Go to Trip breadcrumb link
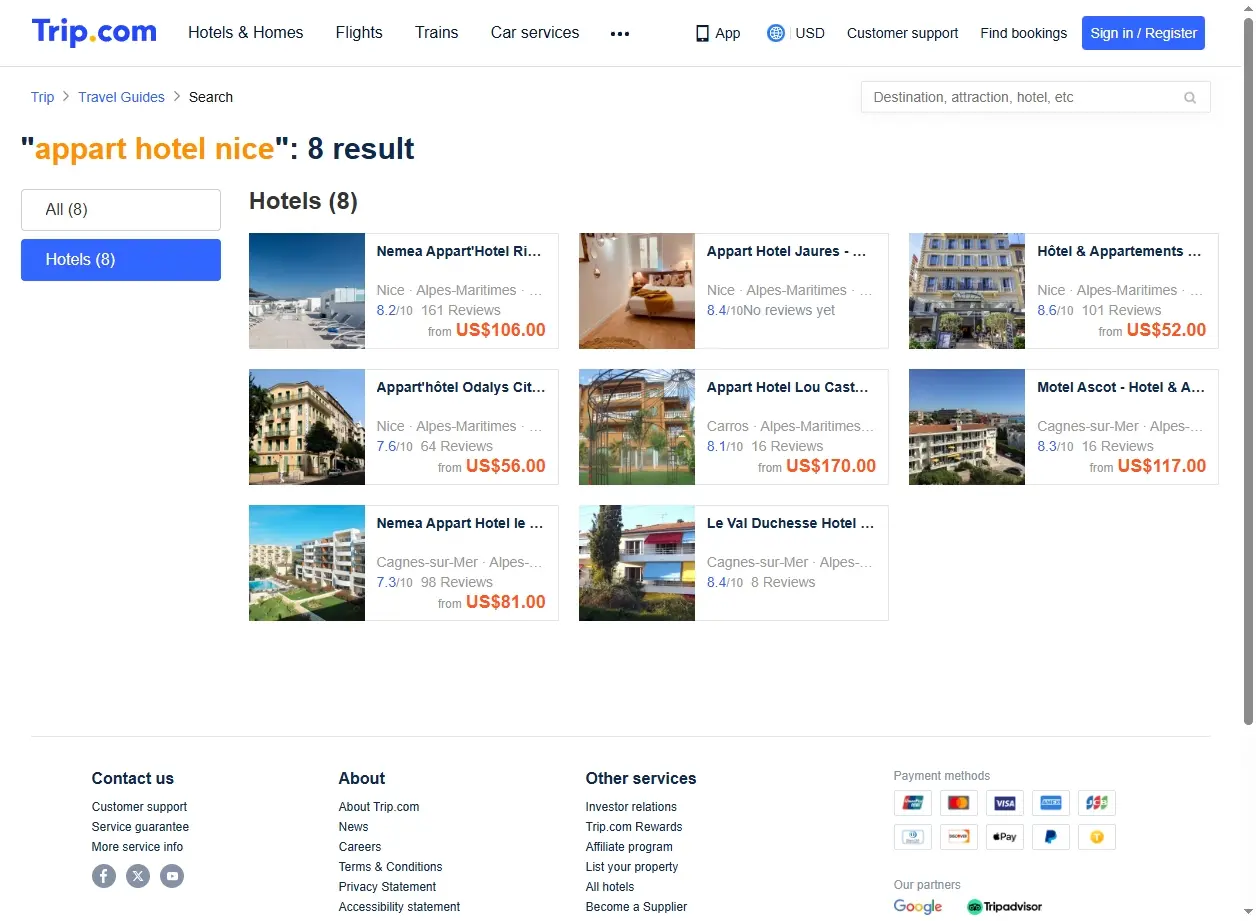Screen dimensions: 1256x921 pyautogui.click(x=42, y=97)
